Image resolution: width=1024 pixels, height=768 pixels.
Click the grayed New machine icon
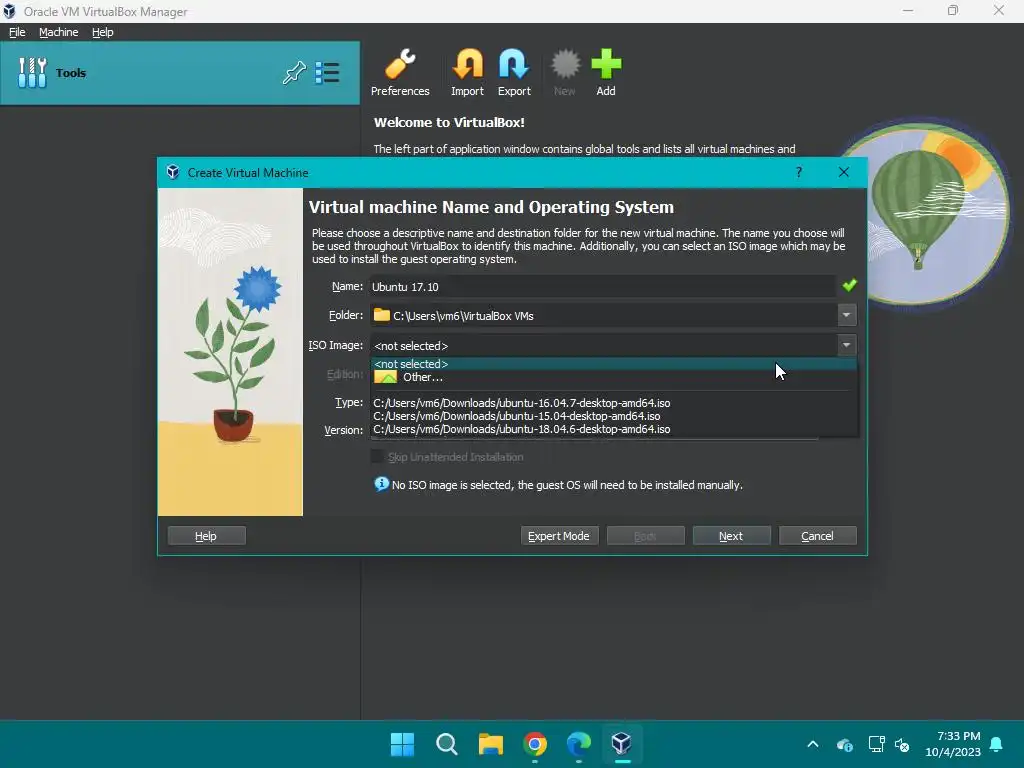coord(565,72)
